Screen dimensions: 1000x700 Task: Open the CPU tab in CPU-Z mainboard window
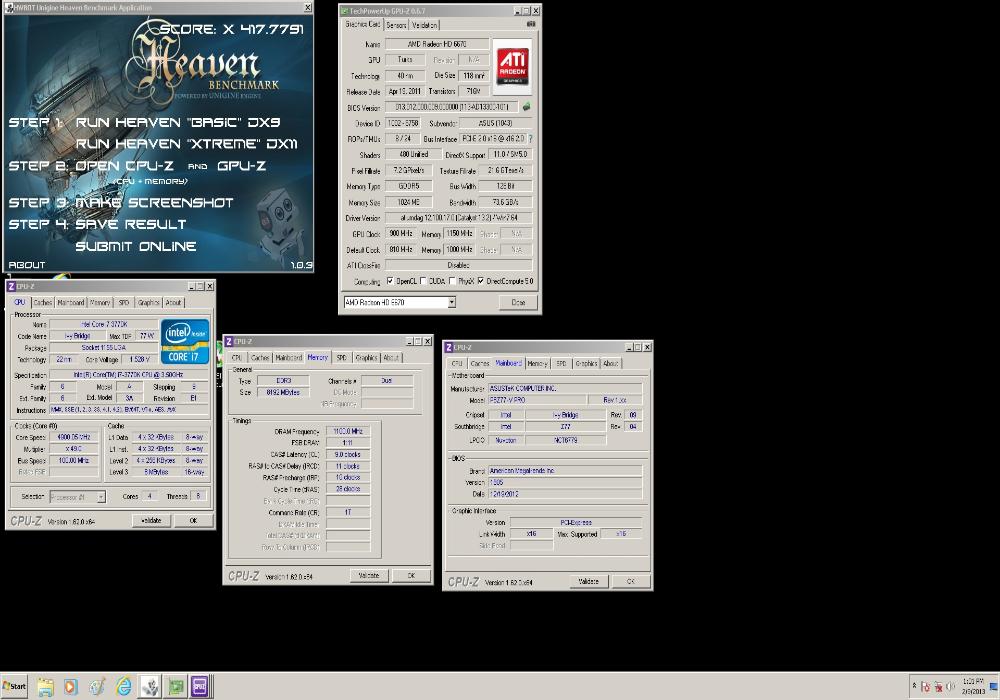click(x=457, y=363)
